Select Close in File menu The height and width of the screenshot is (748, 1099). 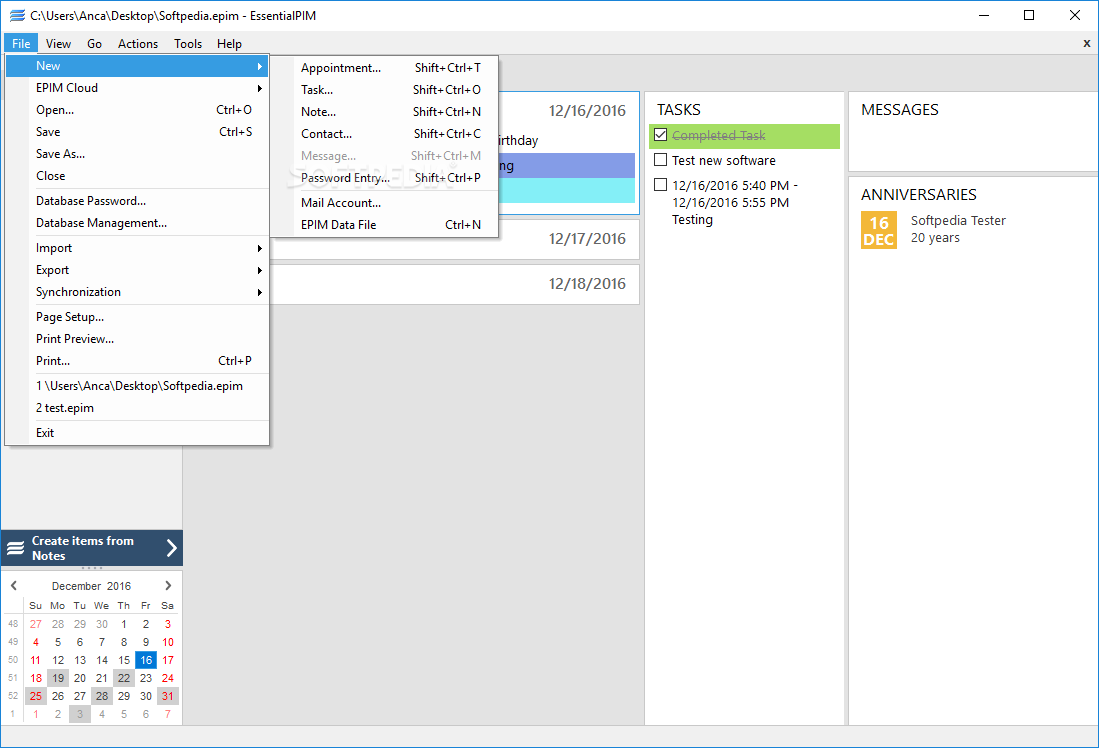click(137, 176)
